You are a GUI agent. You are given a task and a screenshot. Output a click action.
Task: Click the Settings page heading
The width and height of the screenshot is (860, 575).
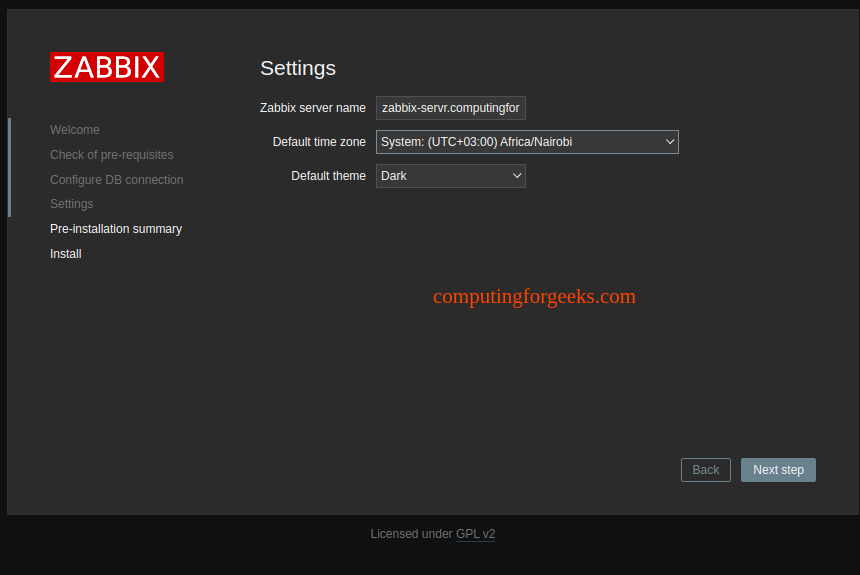(298, 68)
